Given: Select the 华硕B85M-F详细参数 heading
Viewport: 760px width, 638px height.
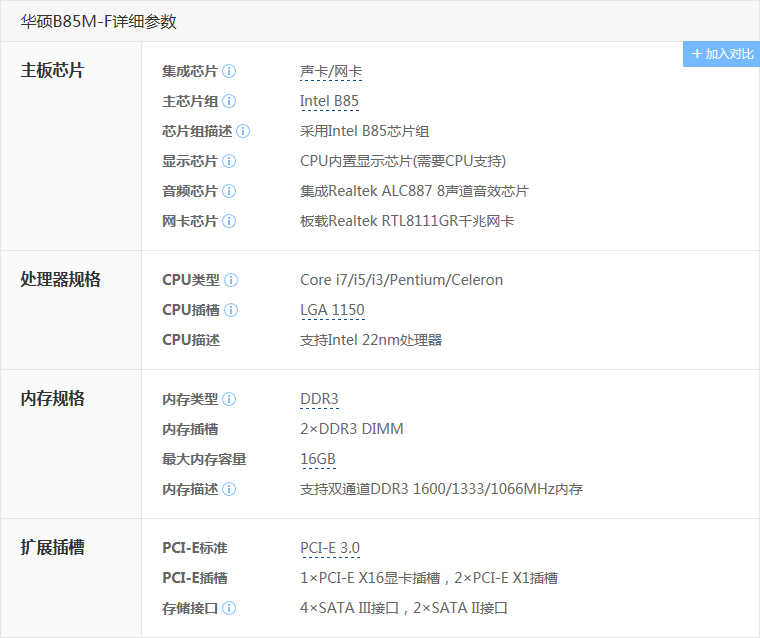Looking at the screenshot, I should (98, 22).
